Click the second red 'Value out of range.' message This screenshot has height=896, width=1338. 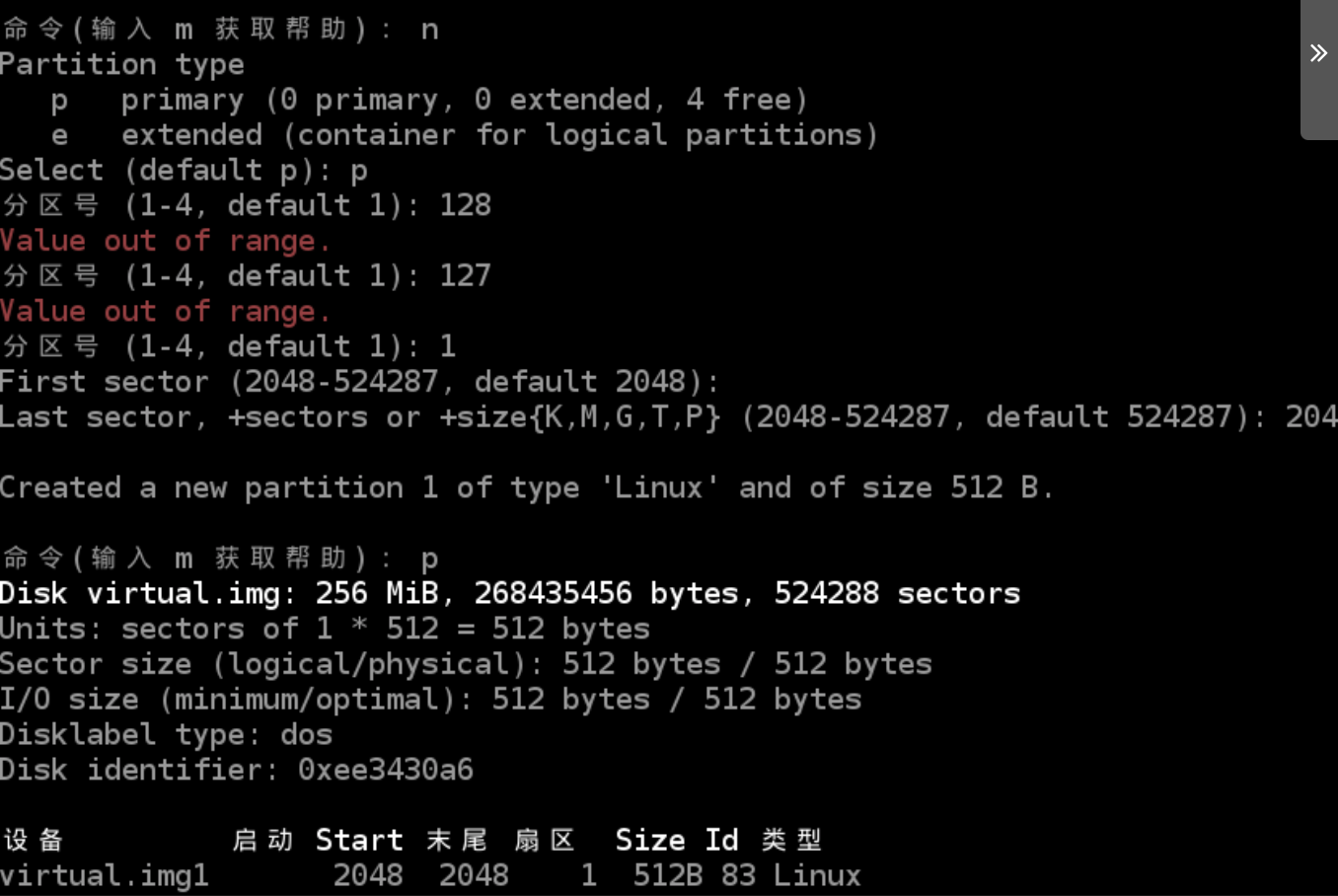[165, 312]
